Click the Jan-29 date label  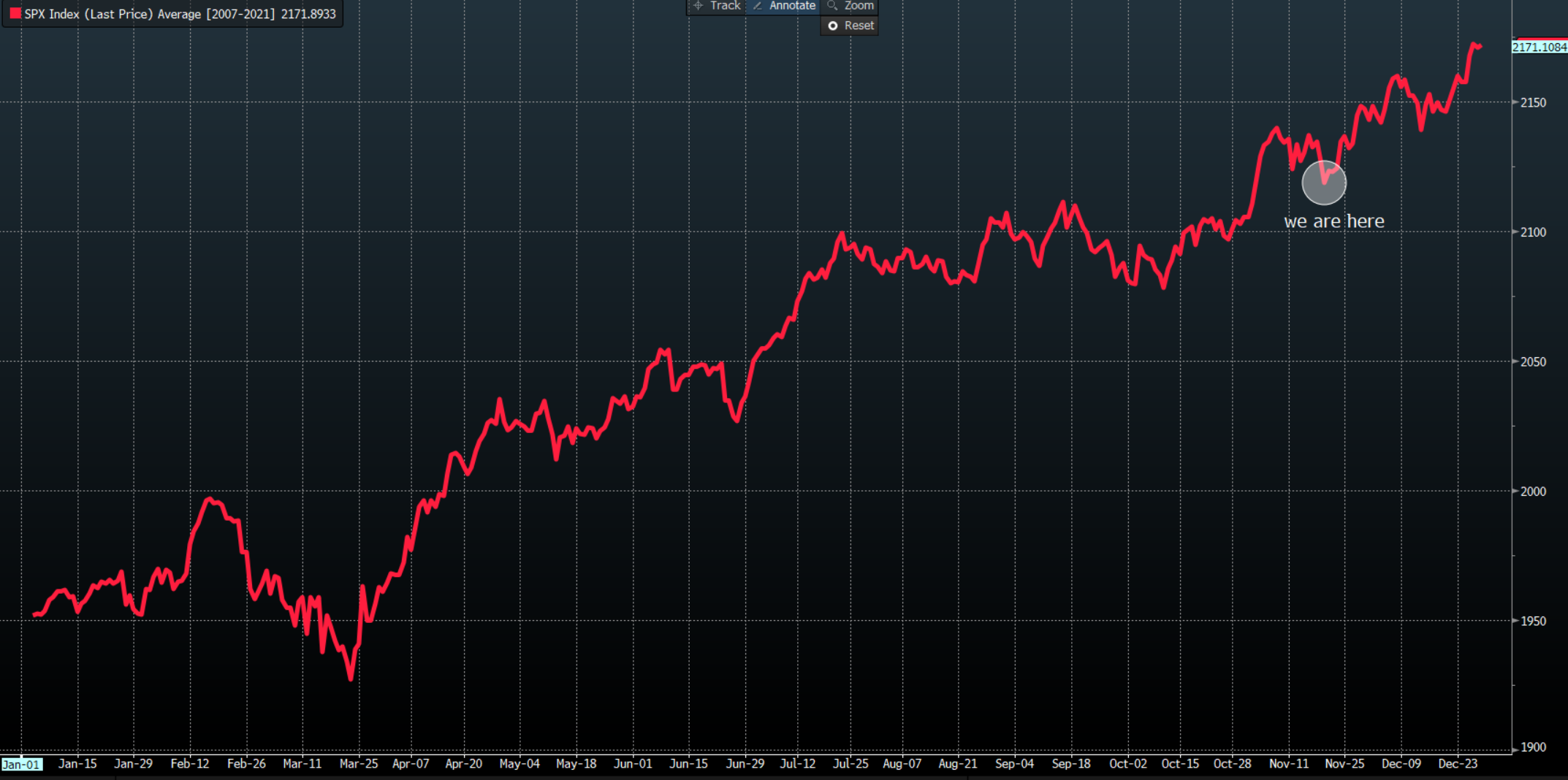pos(133,763)
